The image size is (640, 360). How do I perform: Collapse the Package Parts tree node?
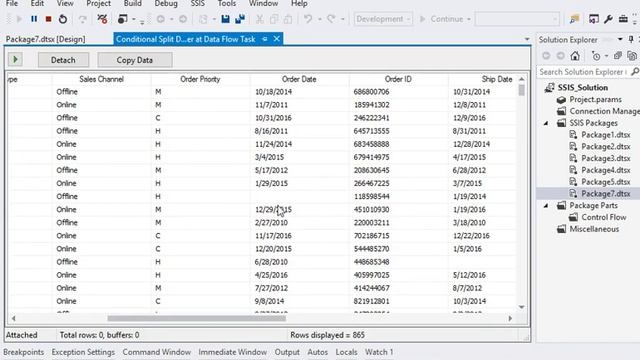click(546, 206)
